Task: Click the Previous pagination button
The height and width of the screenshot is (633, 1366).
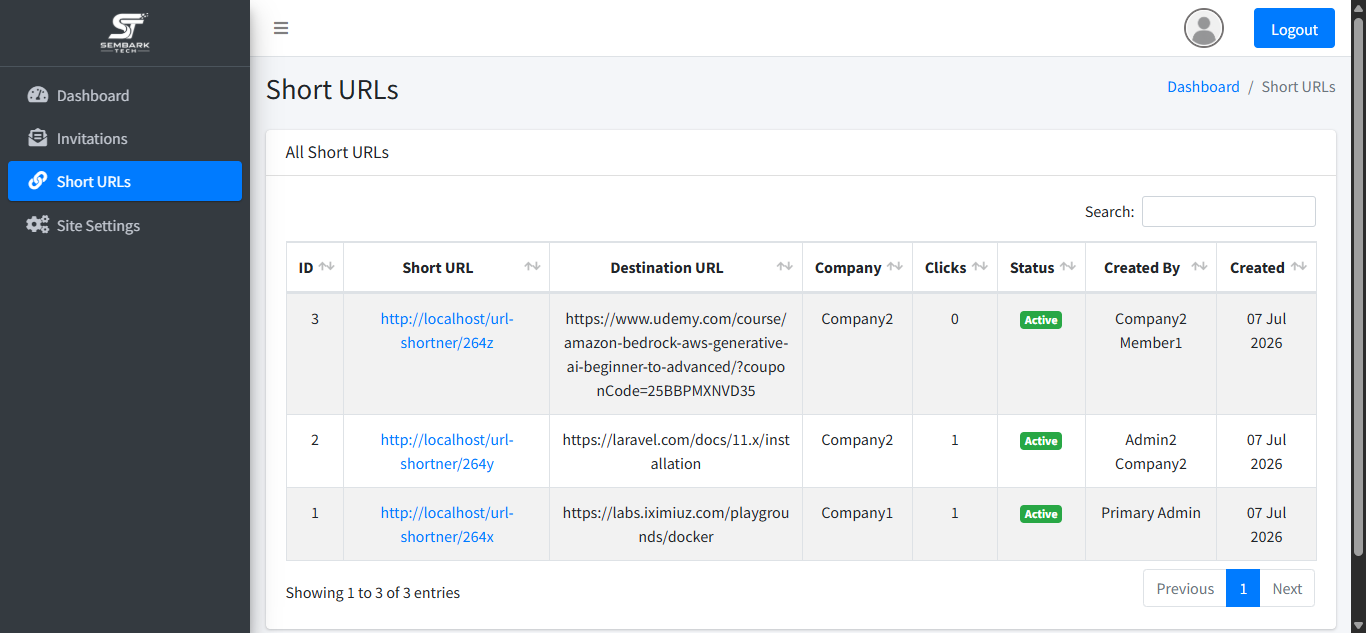Action: (1185, 588)
